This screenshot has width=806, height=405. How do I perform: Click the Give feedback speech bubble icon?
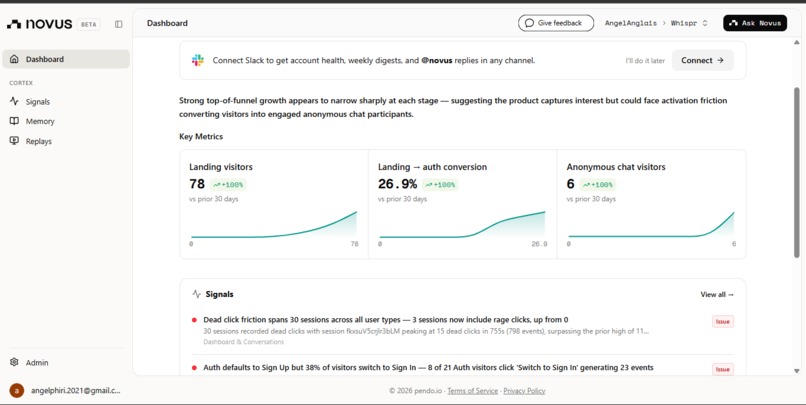[529, 23]
